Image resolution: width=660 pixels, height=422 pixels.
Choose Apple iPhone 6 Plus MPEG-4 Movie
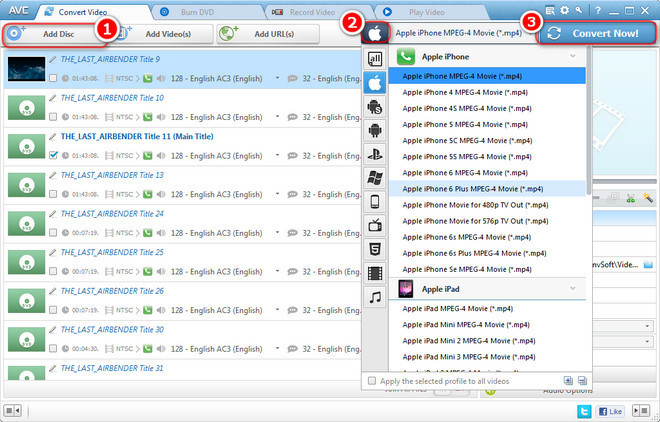(x=487, y=189)
